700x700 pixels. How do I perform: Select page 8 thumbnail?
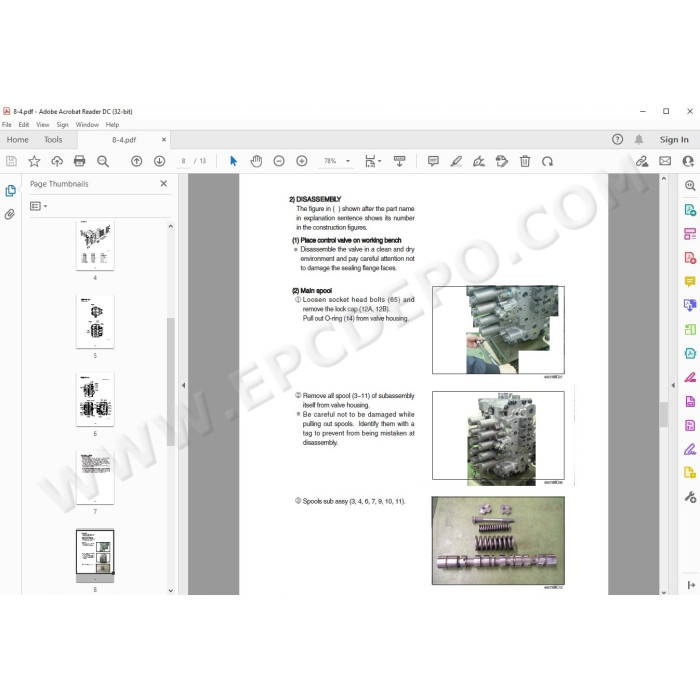tap(95, 555)
